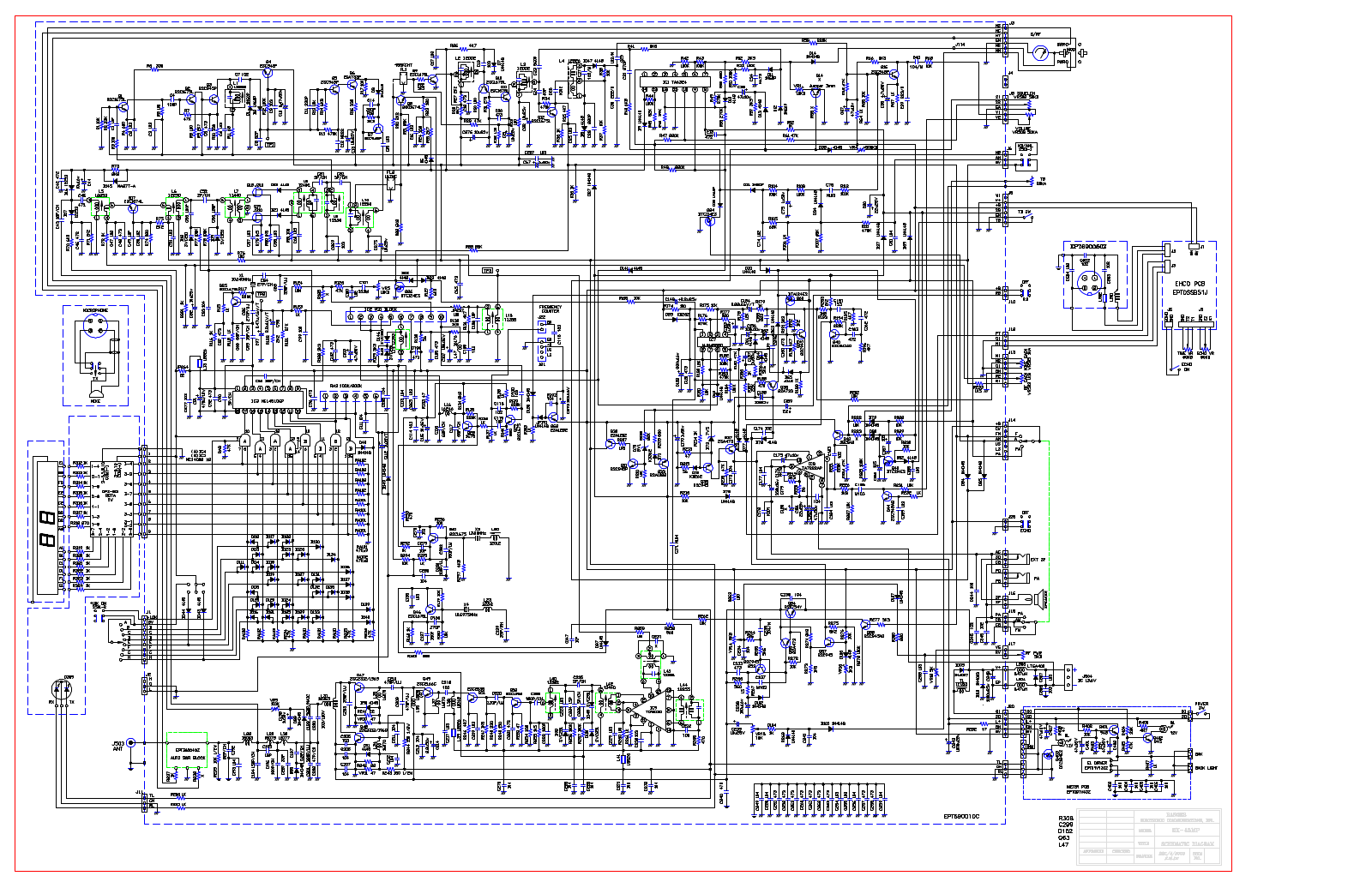Click the IC2 MC145106P chip
This screenshot has height=888, width=1372.
[268, 400]
